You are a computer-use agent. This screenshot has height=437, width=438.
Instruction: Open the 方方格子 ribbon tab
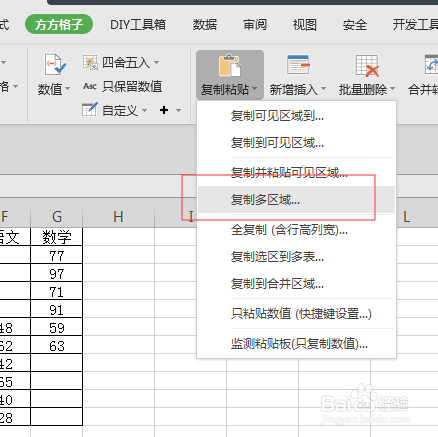coord(59,24)
